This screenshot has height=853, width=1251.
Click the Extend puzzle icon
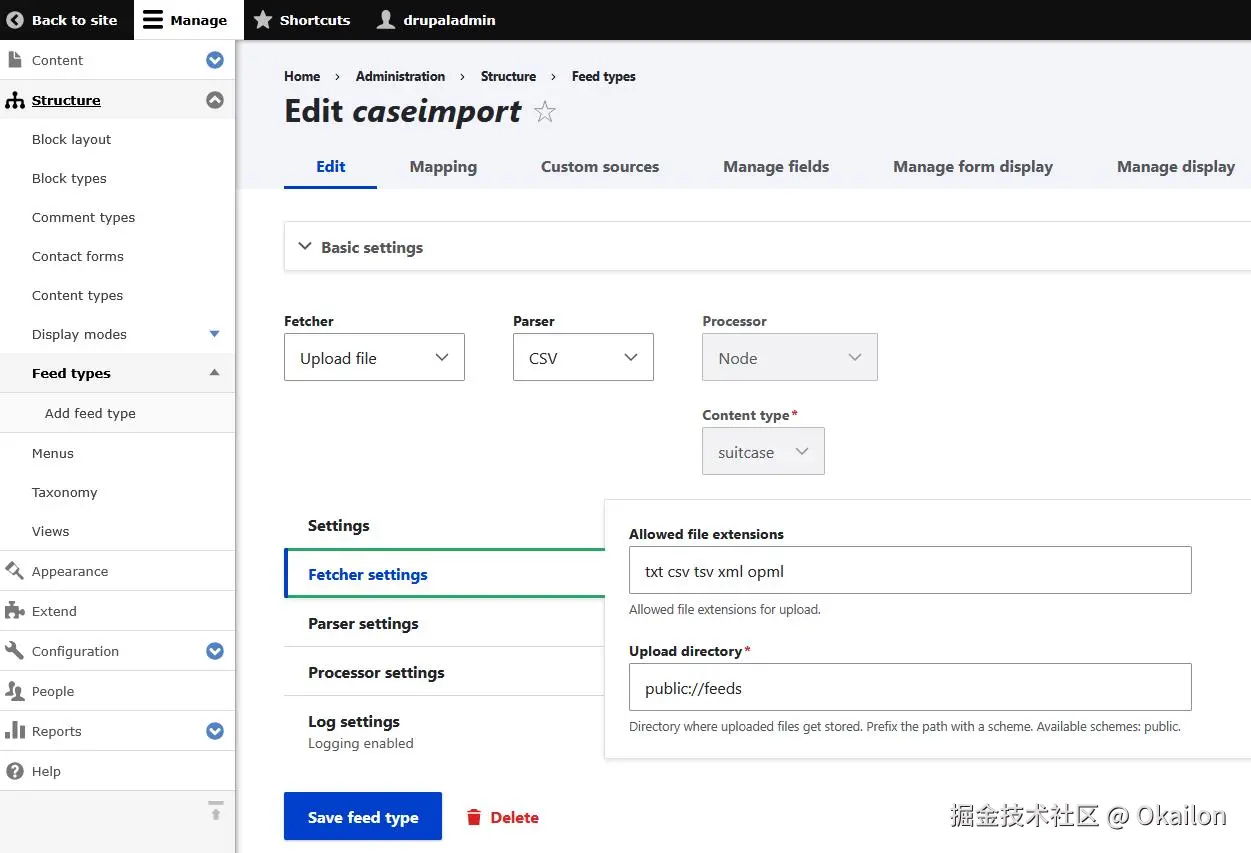tap(15, 611)
